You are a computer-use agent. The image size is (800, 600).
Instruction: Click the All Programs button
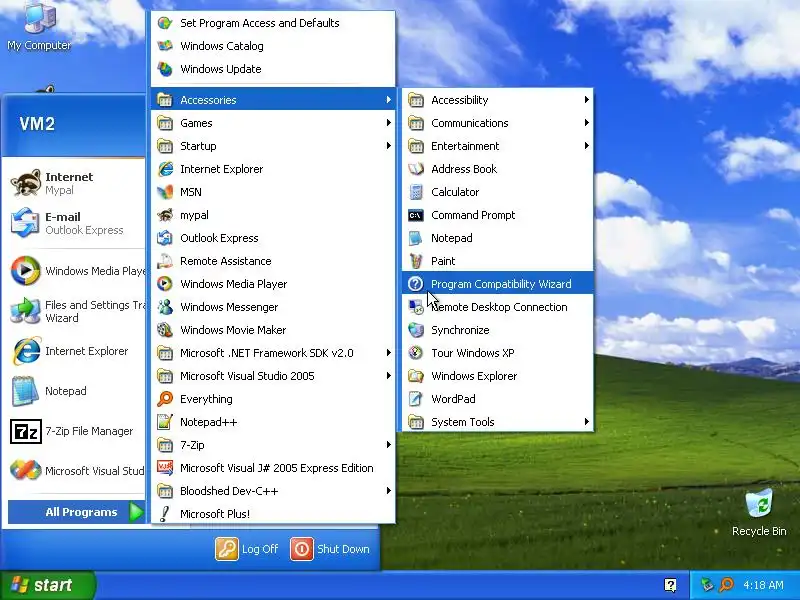coord(77,512)
